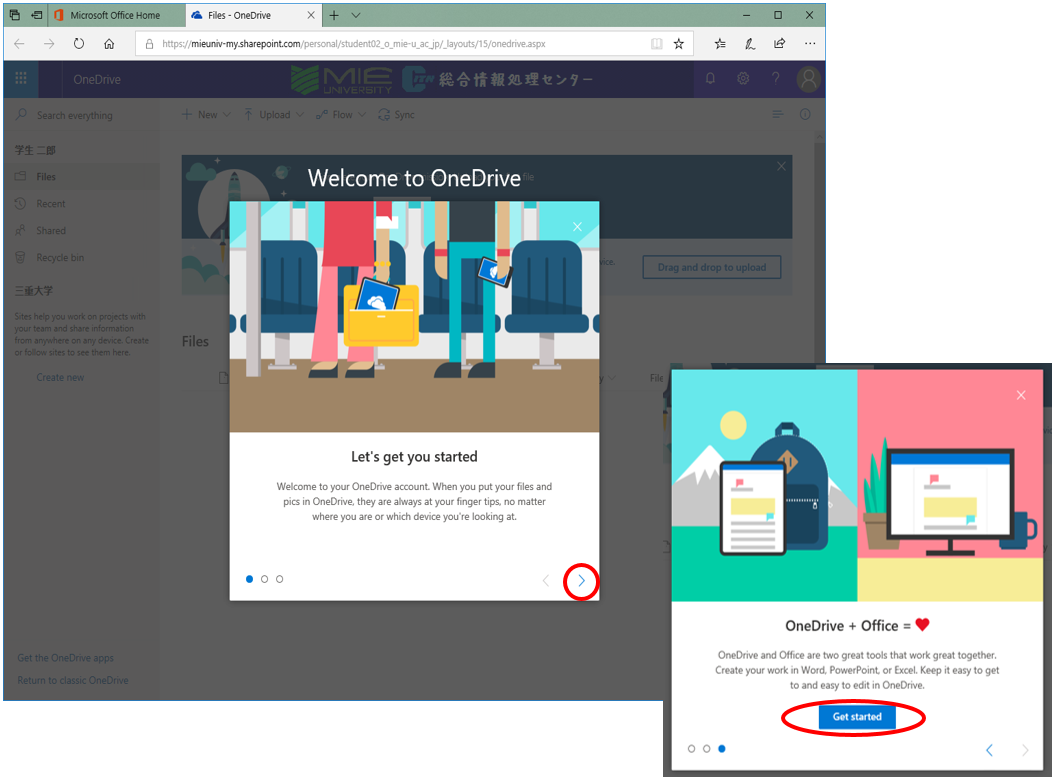This screenshot has height=777, width=1054.
Task: Click the OneDrive + Office illustration image
Action: pos(857,485)
